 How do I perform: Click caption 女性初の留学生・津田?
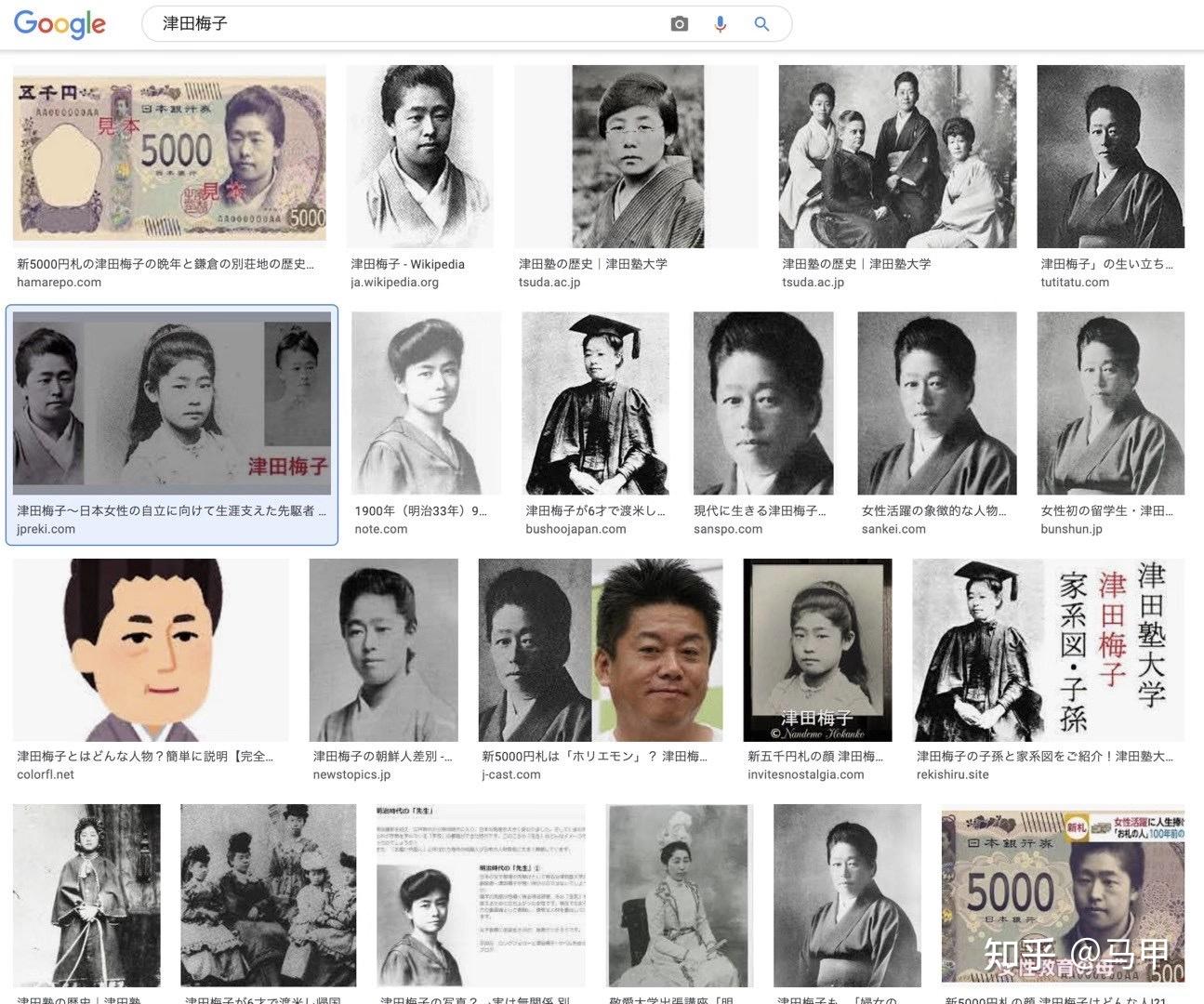[1106, 510]
